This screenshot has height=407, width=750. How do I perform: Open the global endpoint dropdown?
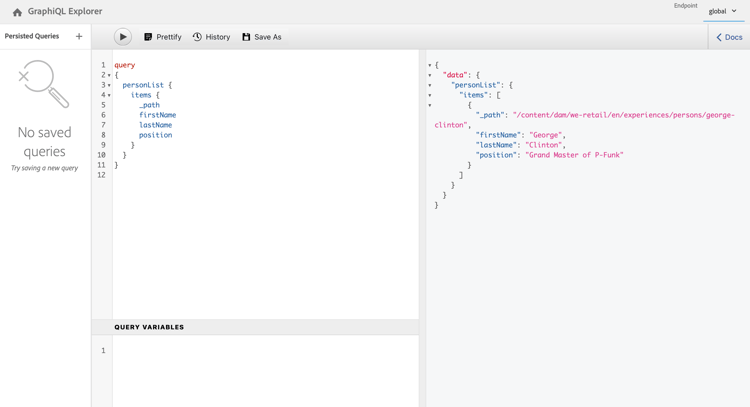click(722, 12)
